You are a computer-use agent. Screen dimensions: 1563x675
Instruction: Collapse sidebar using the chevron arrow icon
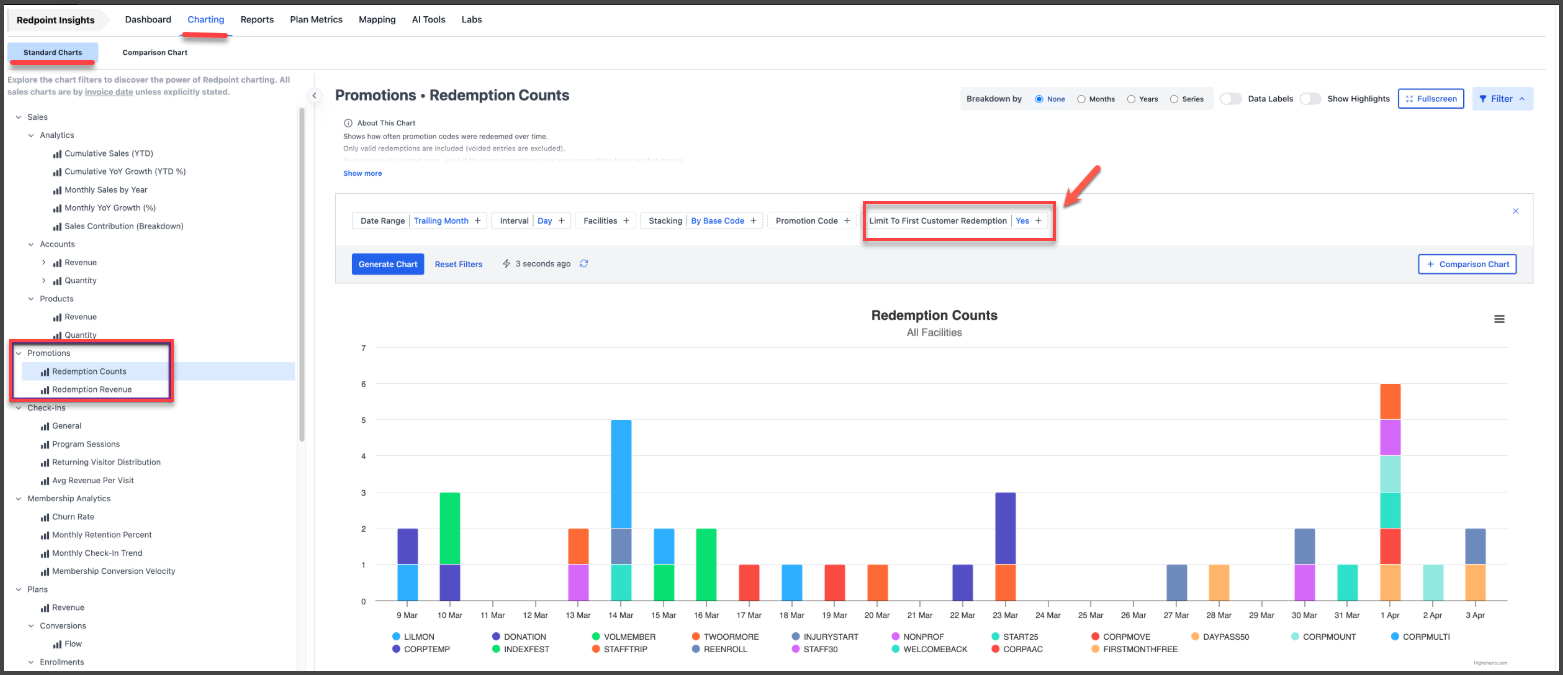(x=314, y=95)
